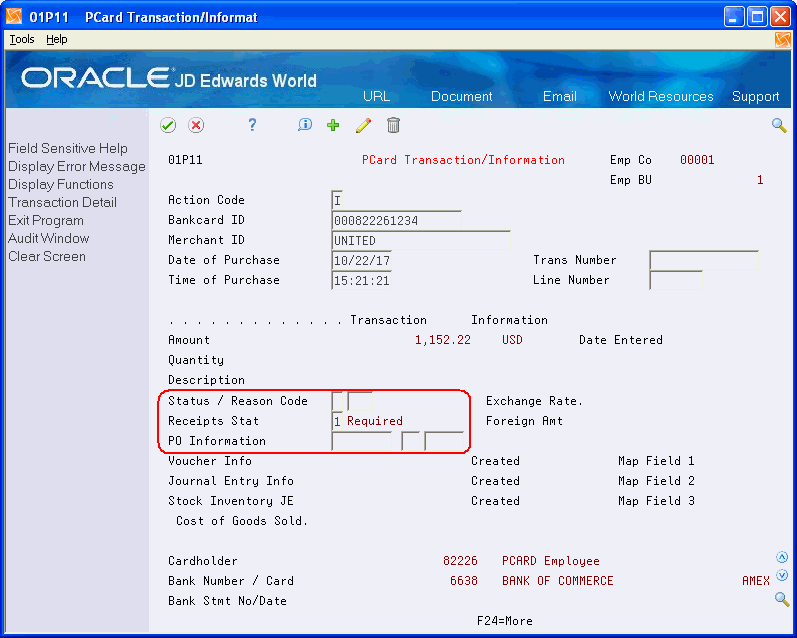Open the URL header link
Image resolution: width=797 pixels, height=638 pixels.
(x=376, y=97)
